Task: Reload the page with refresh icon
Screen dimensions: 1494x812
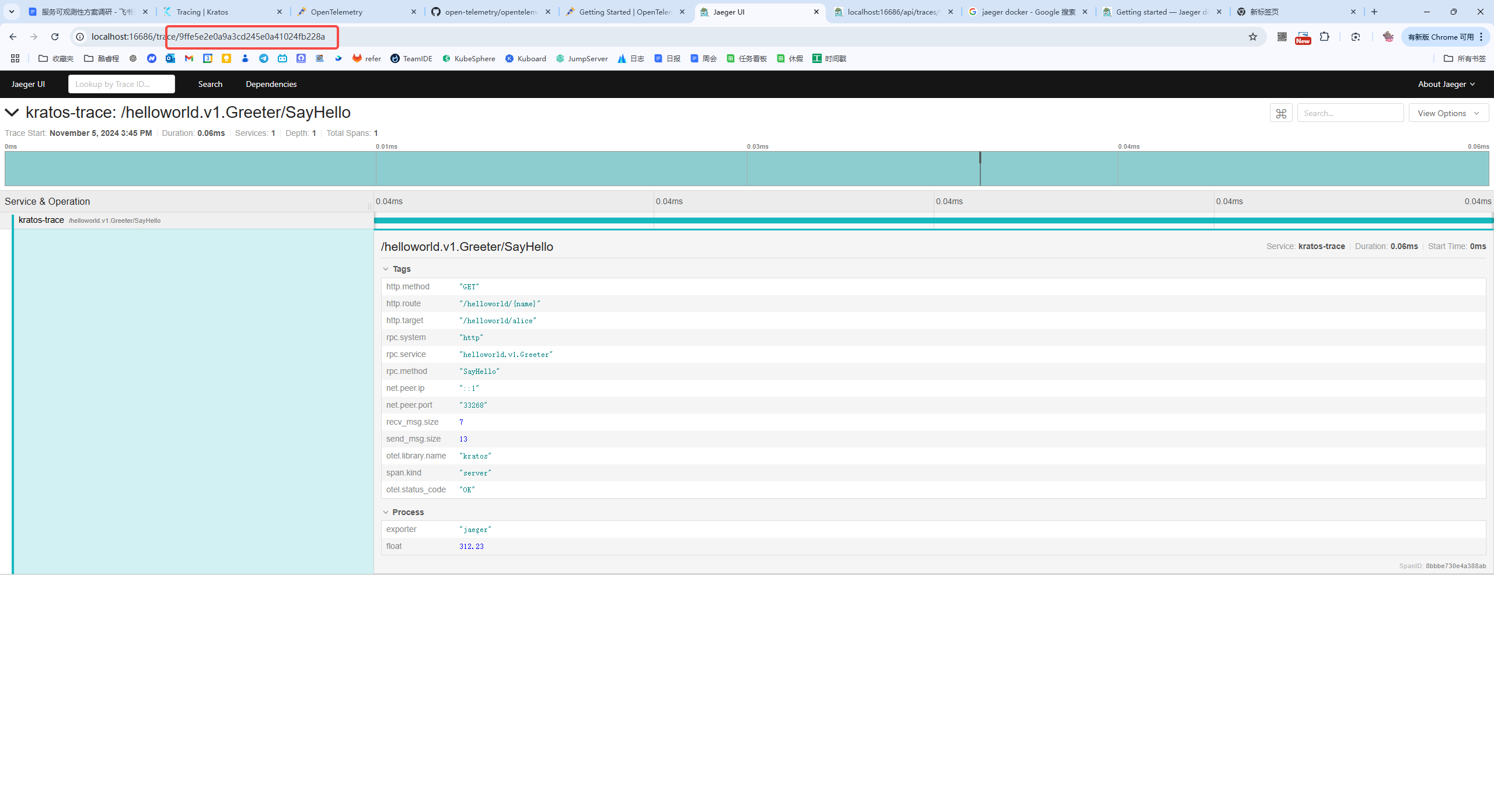Action: 55,37
